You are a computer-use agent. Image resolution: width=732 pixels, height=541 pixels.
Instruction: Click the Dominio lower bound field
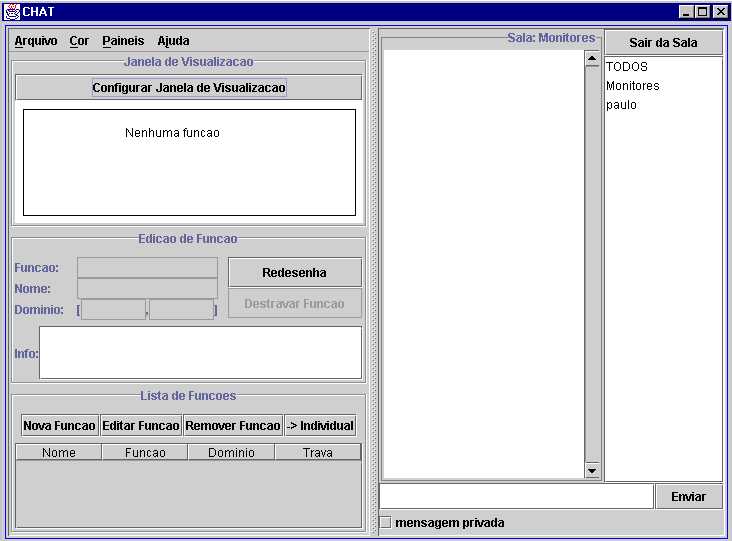113,309
